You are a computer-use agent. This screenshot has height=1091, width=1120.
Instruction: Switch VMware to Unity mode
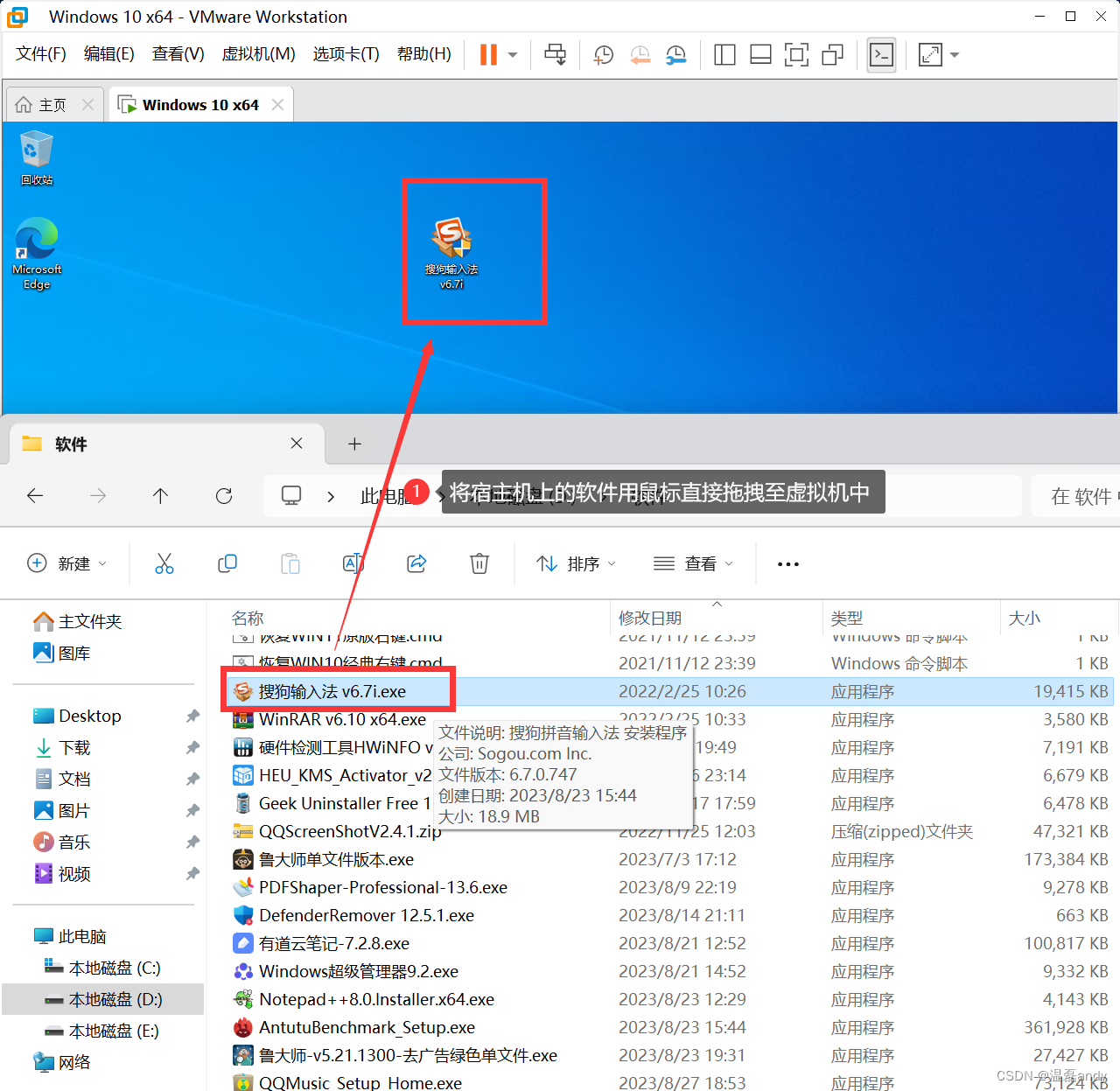pyautogui.click(x=832, y=54)
